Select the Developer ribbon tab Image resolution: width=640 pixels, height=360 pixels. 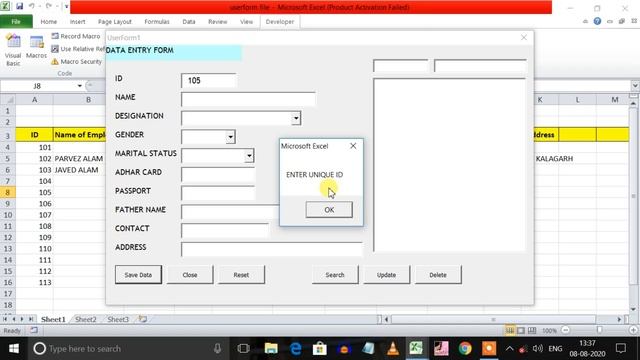coord(280,22)
